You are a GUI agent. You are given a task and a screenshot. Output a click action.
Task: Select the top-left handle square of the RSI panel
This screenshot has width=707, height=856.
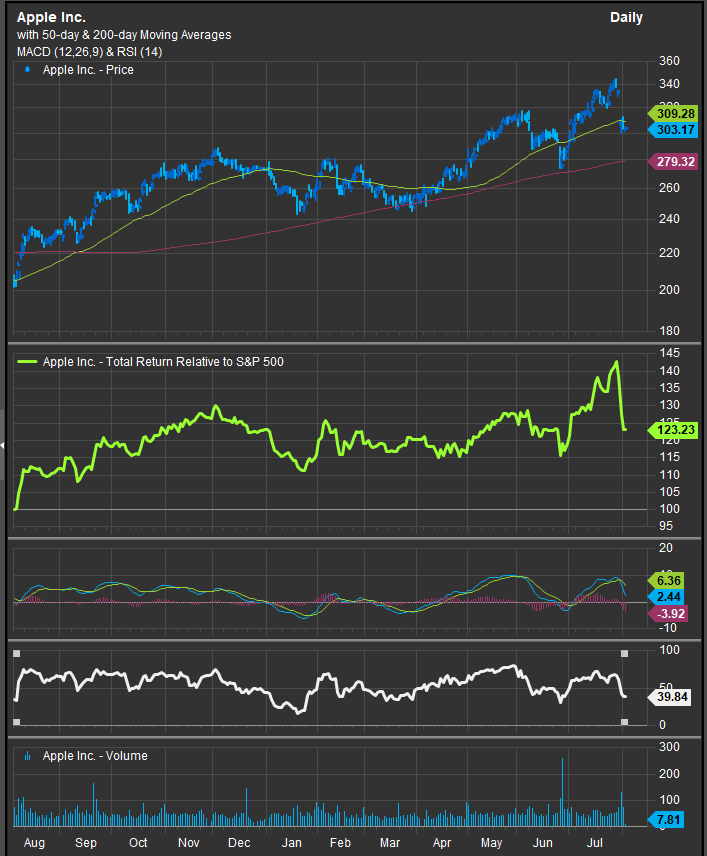tap(16, 653)
